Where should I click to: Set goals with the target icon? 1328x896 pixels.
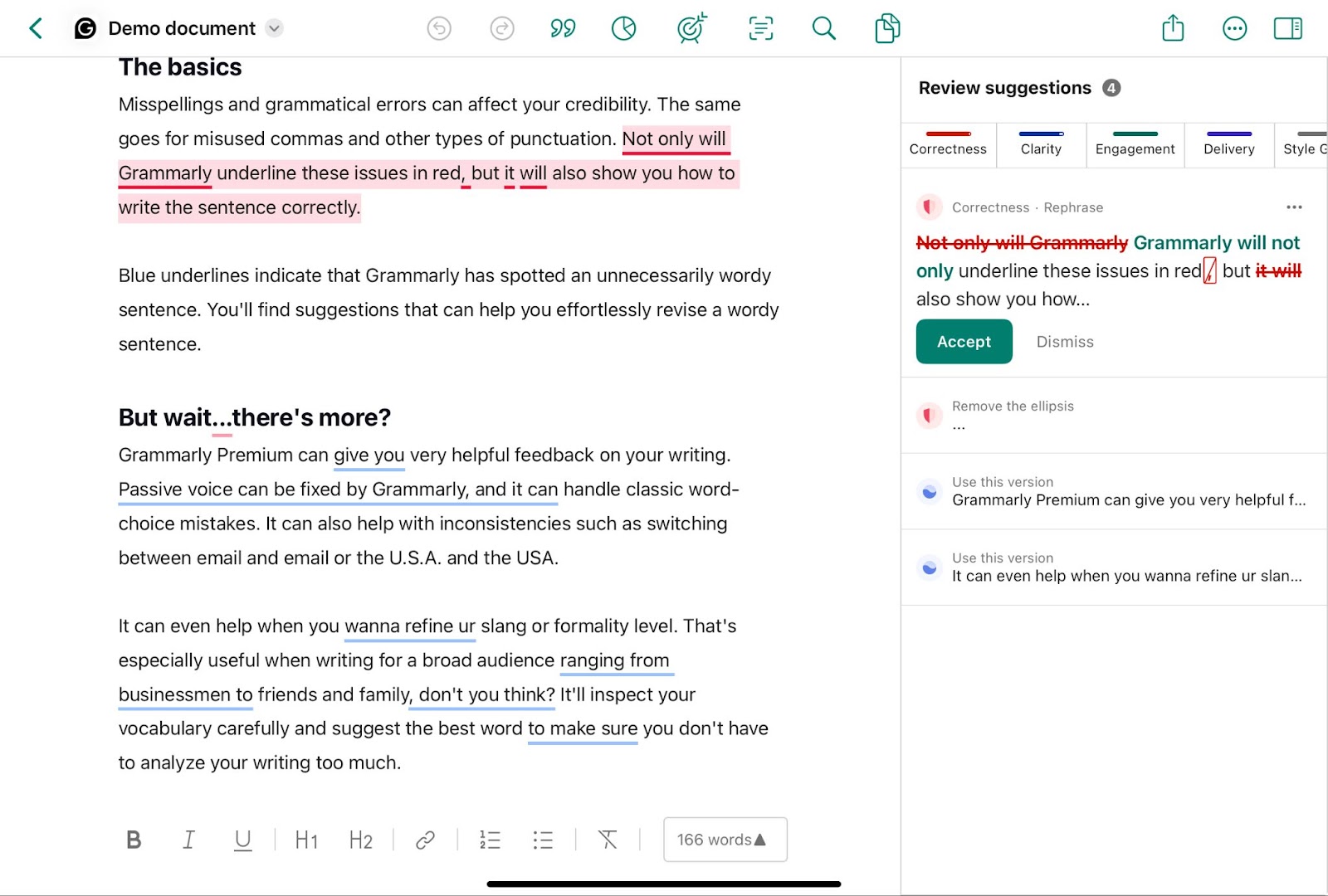tap(691, 28)
